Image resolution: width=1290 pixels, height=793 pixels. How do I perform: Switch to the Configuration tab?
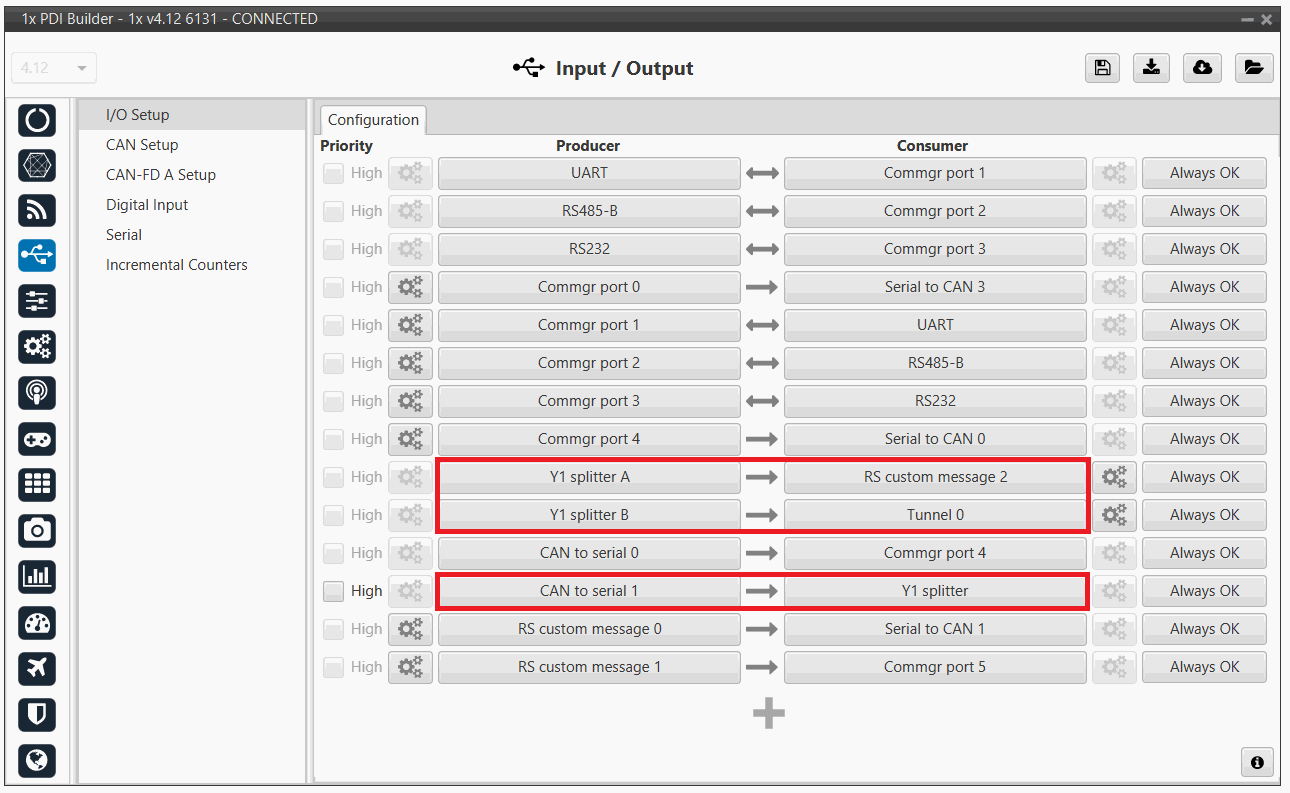(x=373, y=120)
